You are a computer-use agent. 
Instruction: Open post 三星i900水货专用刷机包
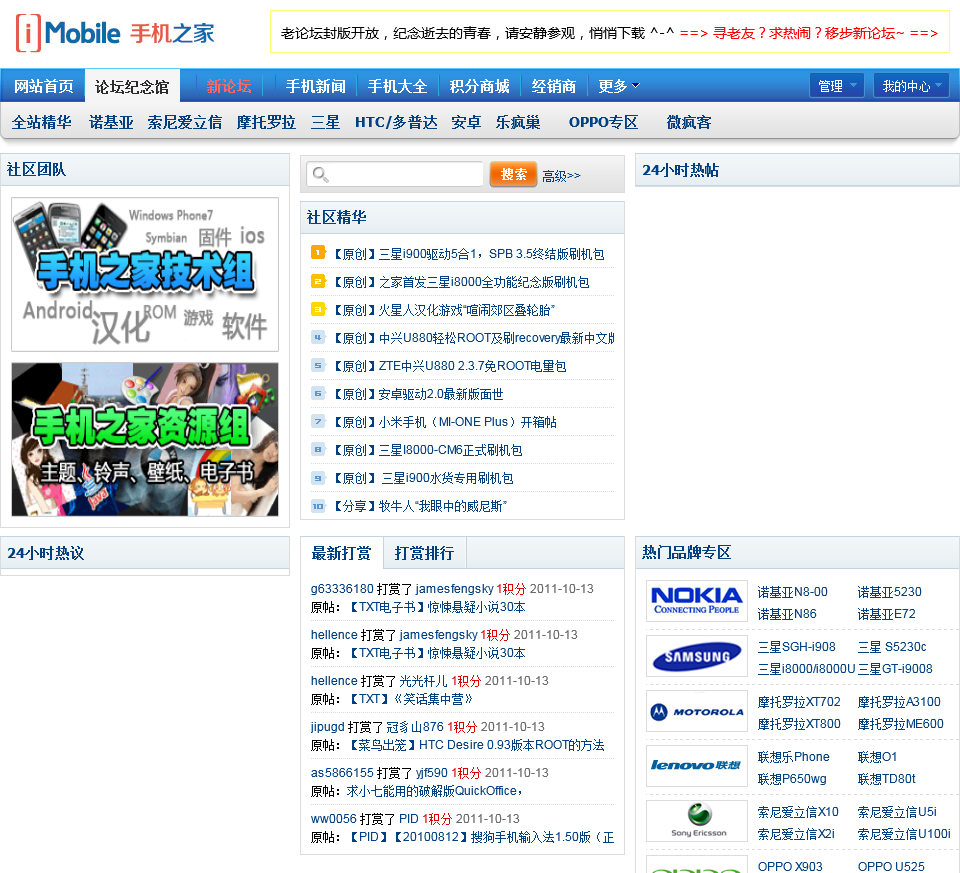coord(422,479)
